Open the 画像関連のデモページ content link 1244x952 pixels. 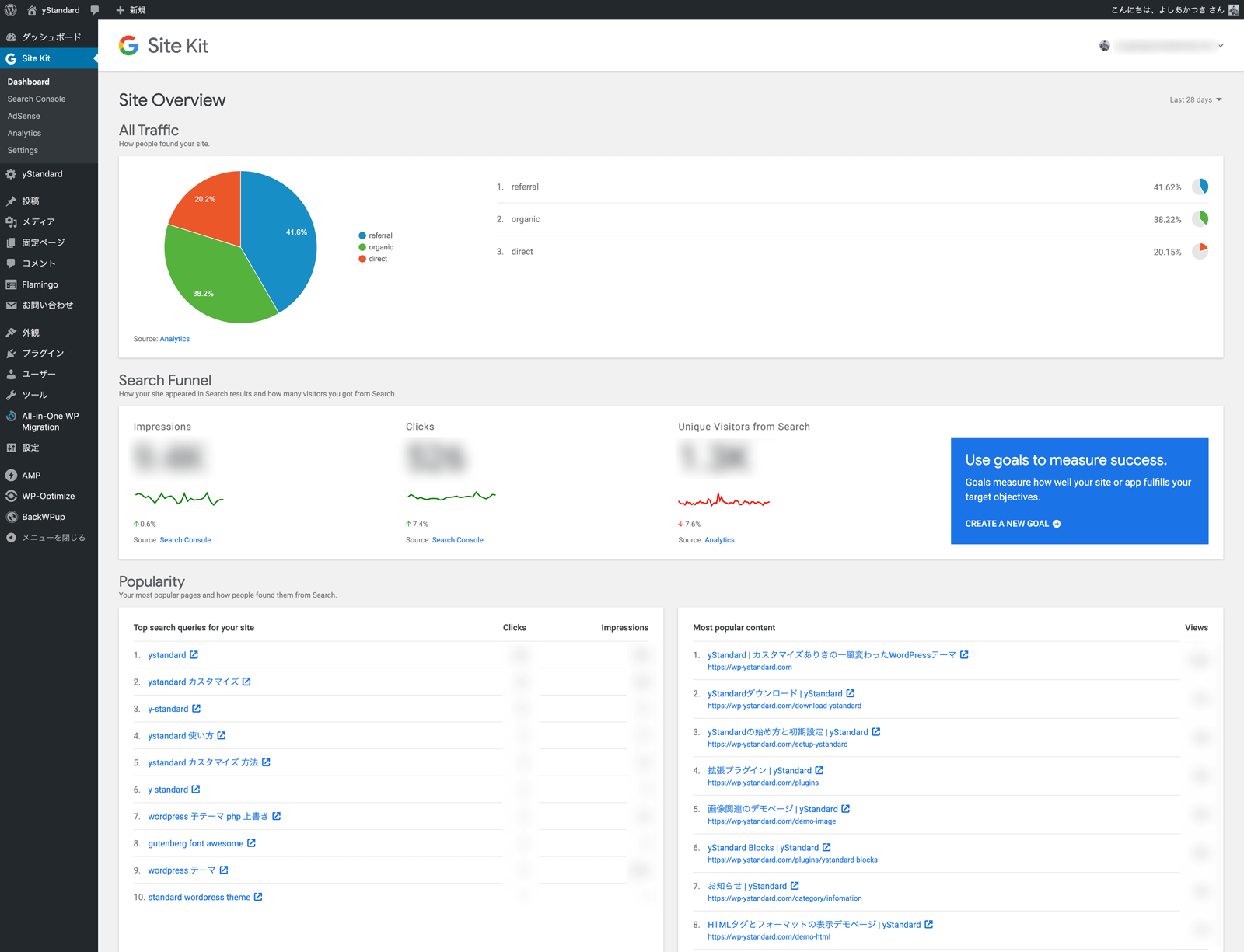pos(773,809)
